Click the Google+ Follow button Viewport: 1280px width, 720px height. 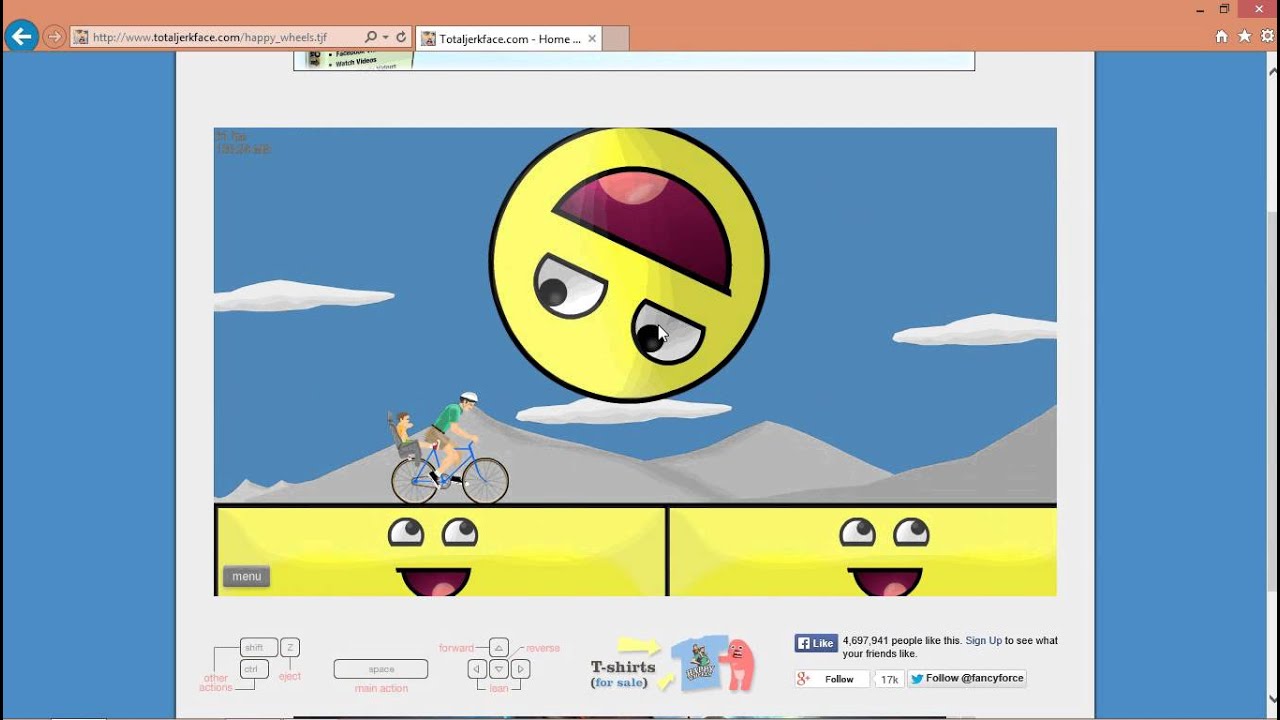tap(832, 679)
